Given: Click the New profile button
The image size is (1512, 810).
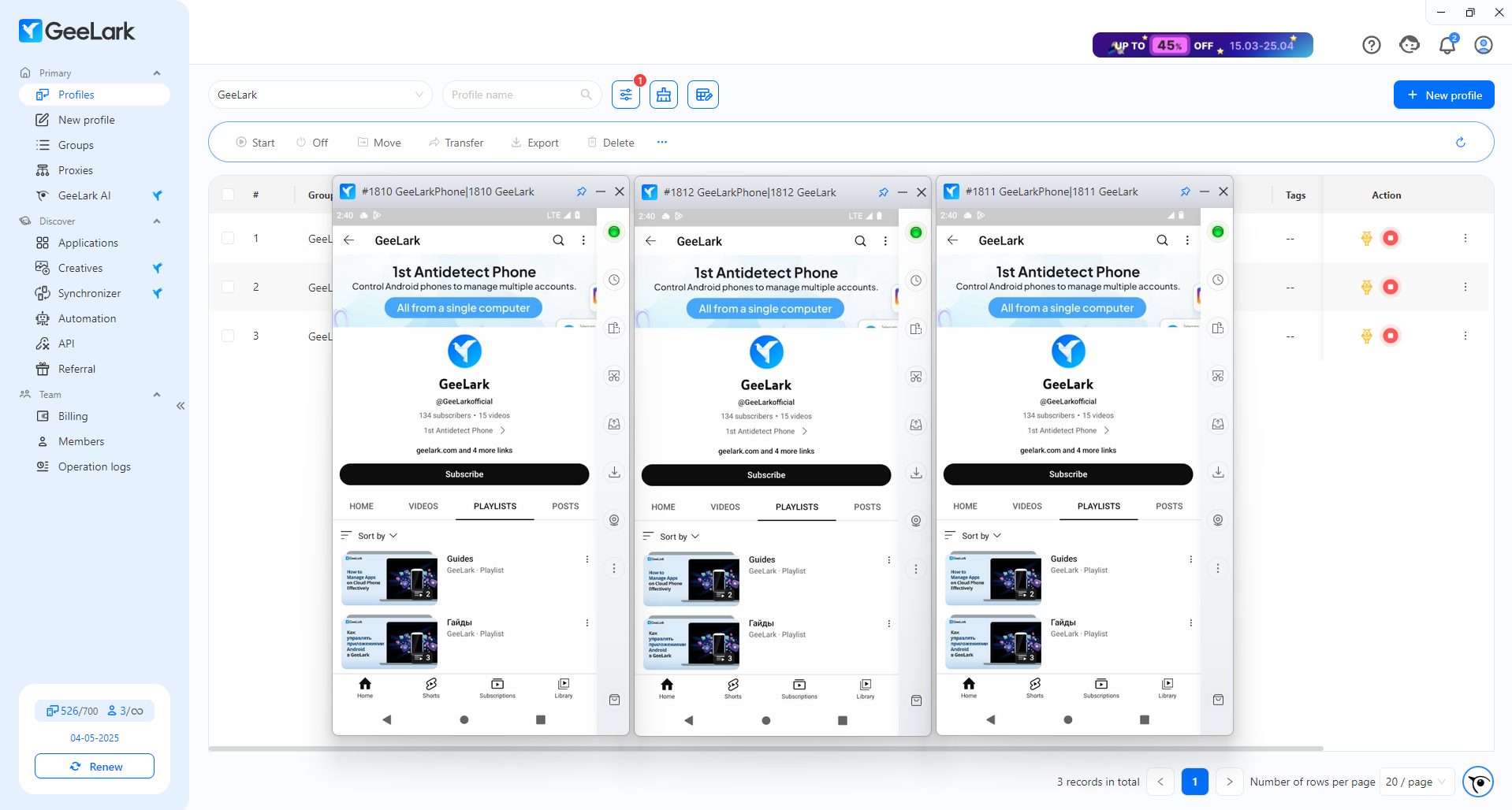Looking at the screenshot, I should (x=1444, y=95).
